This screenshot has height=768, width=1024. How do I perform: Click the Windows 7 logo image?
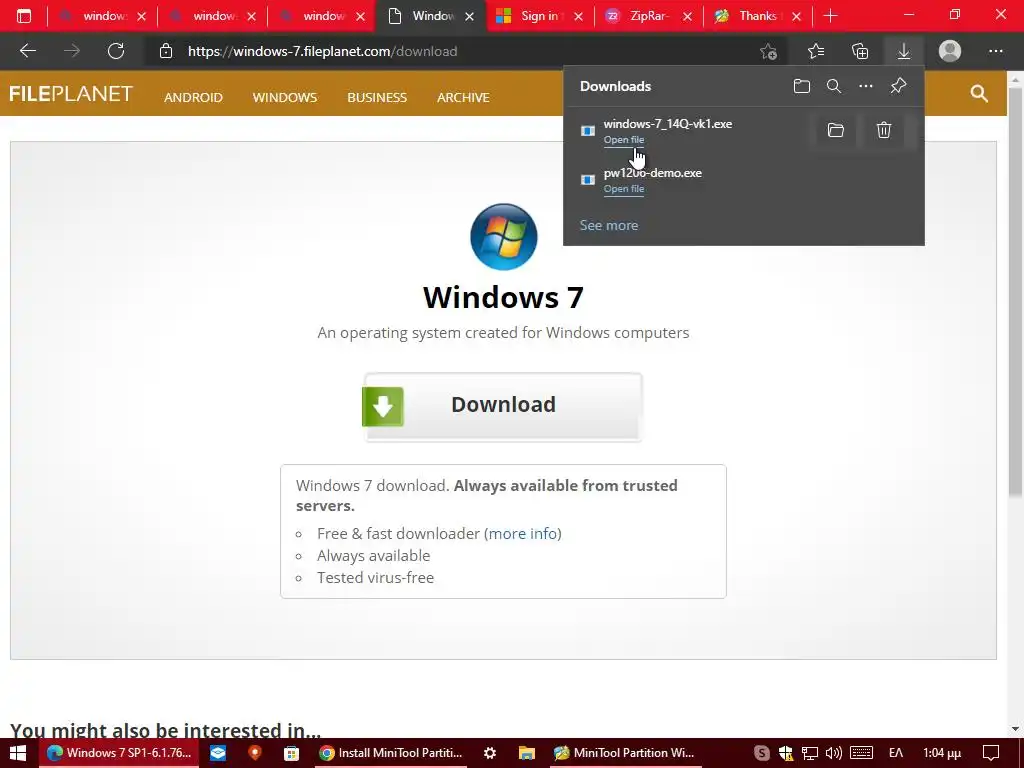pyautogui.click(x=504, y=236)
